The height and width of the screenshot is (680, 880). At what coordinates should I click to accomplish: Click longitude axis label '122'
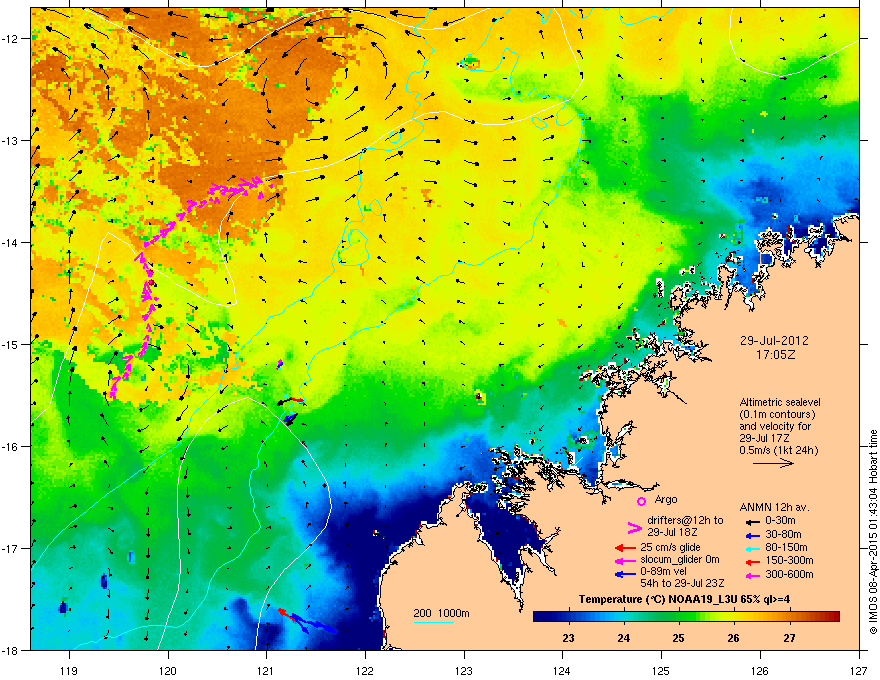(x=365, y=670)
